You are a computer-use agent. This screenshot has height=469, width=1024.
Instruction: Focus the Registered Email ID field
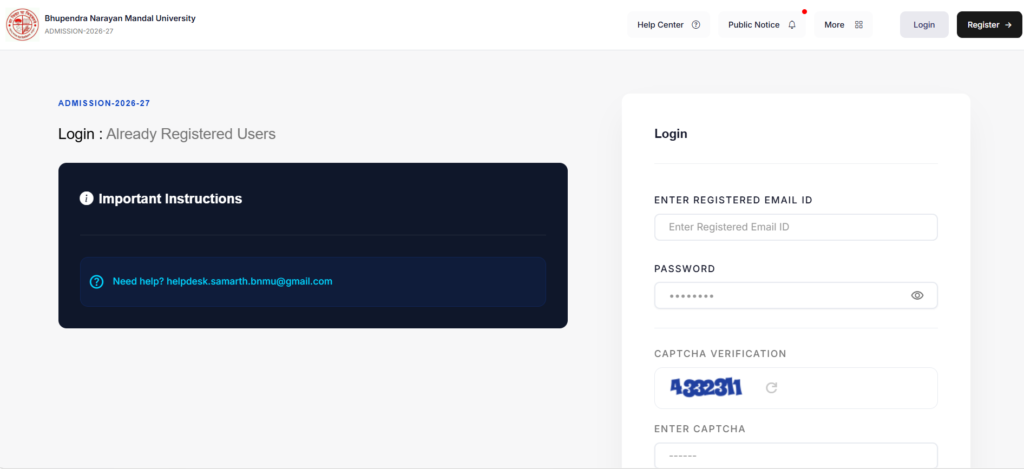795,227
